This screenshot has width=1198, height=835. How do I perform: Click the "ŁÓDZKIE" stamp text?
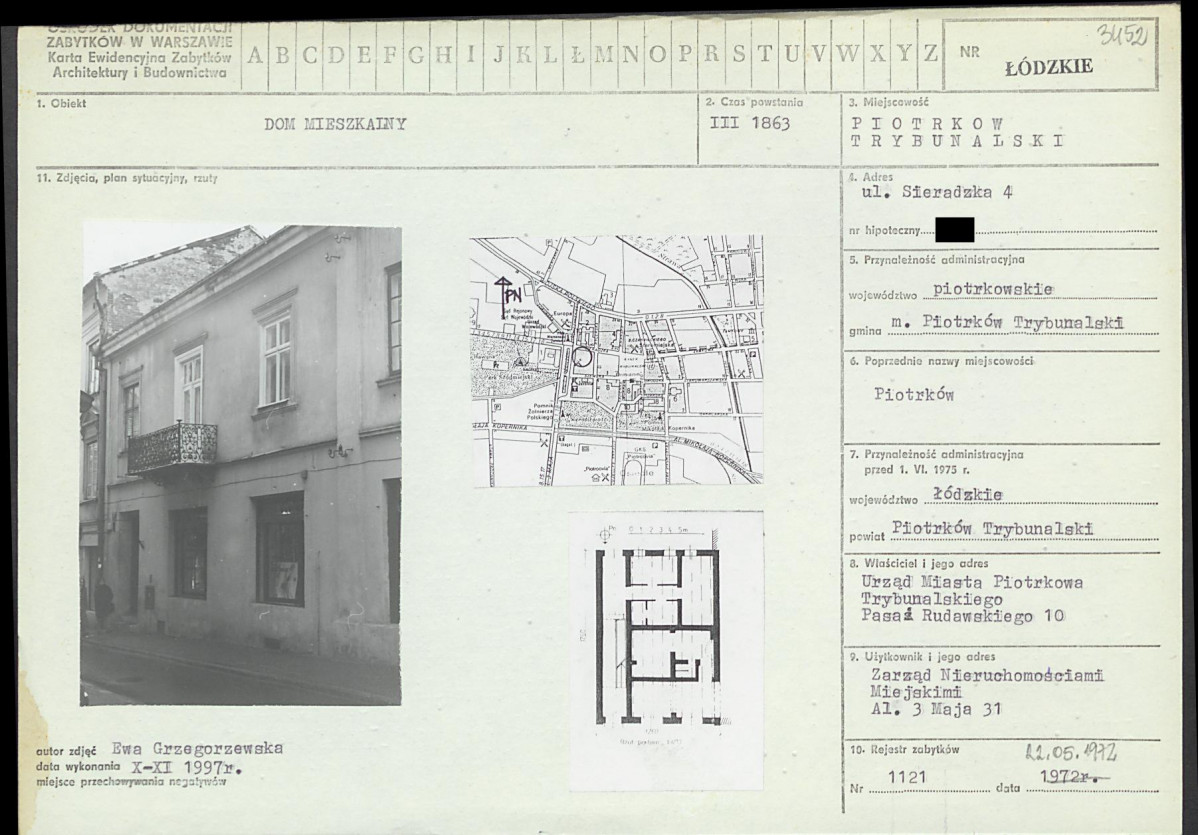click(x=1049, y=67)
